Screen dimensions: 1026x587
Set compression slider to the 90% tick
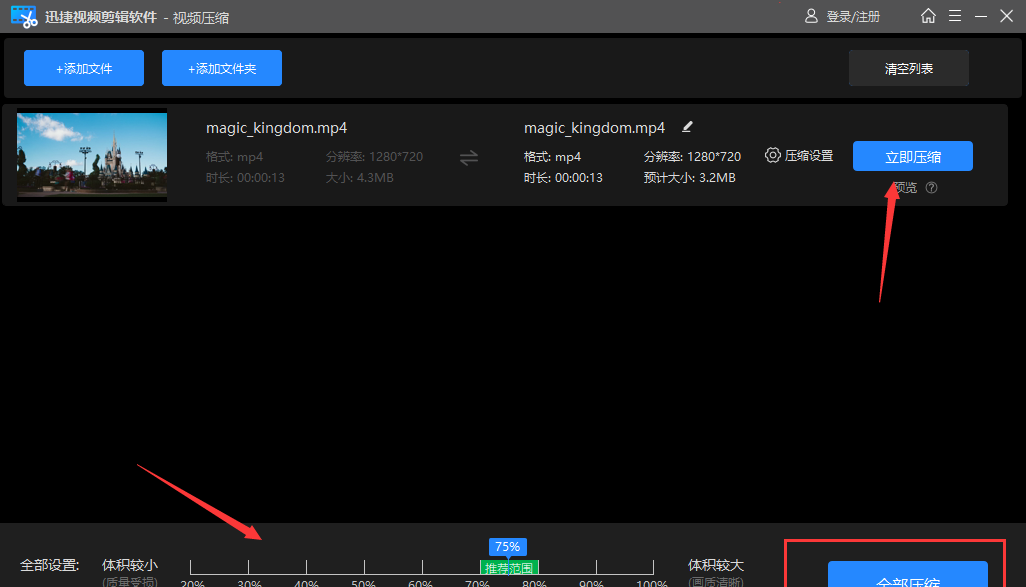pos(596,567)
